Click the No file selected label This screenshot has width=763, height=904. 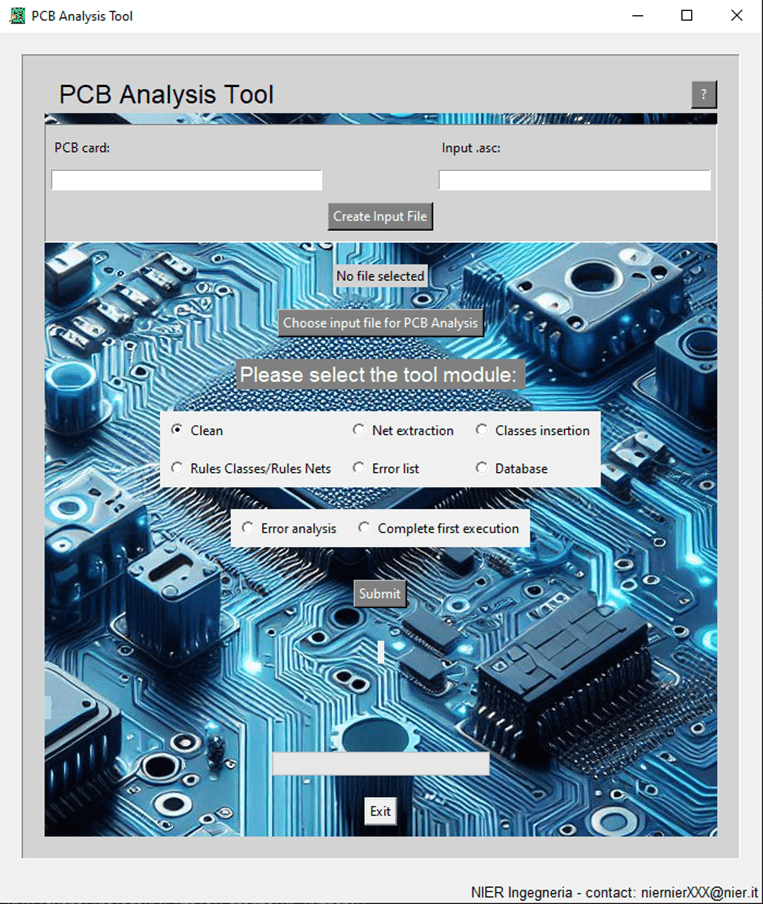pos(381,276)
